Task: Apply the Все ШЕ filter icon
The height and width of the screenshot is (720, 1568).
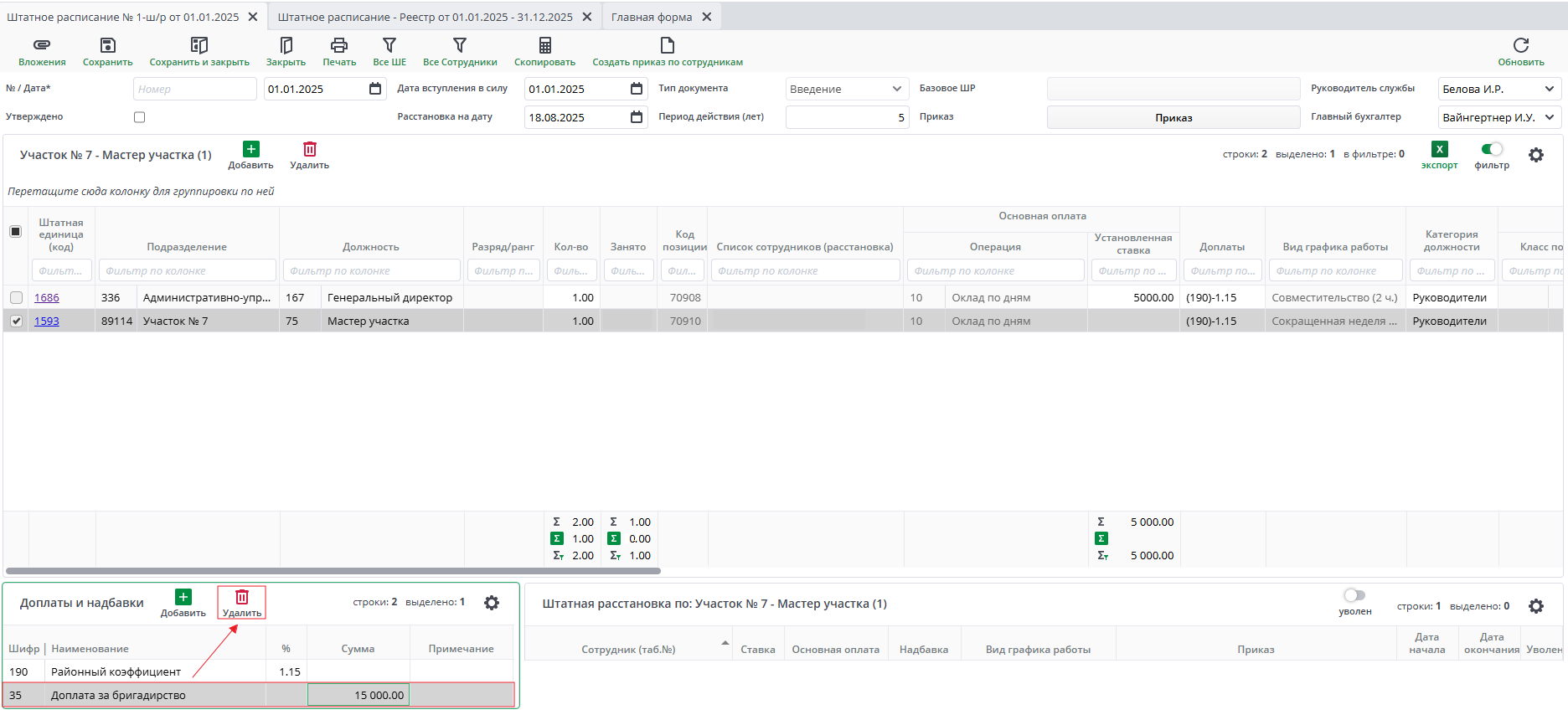Action: pyautogui.click(x=389, y=45)
